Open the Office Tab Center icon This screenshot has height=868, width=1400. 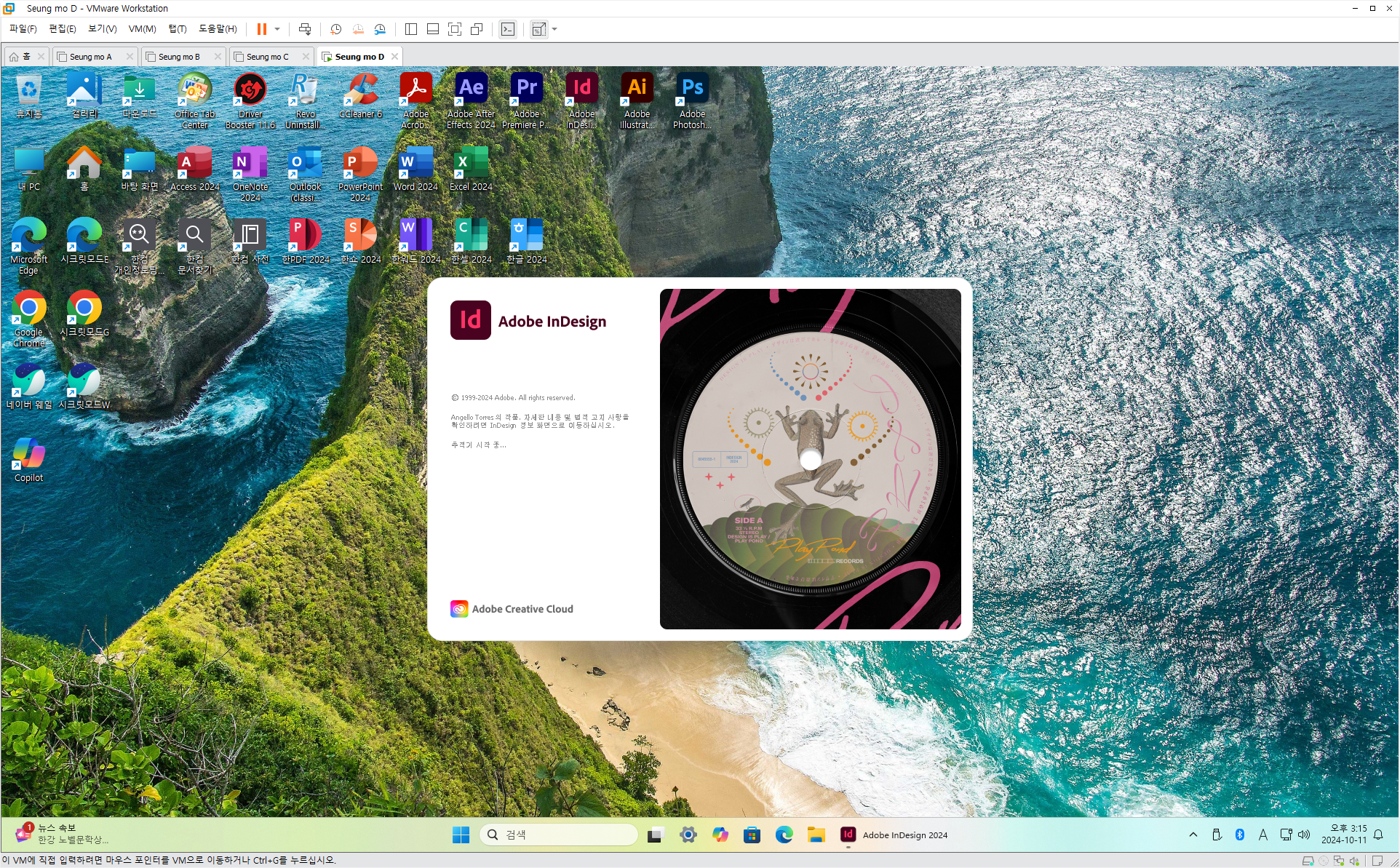tap(194, 100)
